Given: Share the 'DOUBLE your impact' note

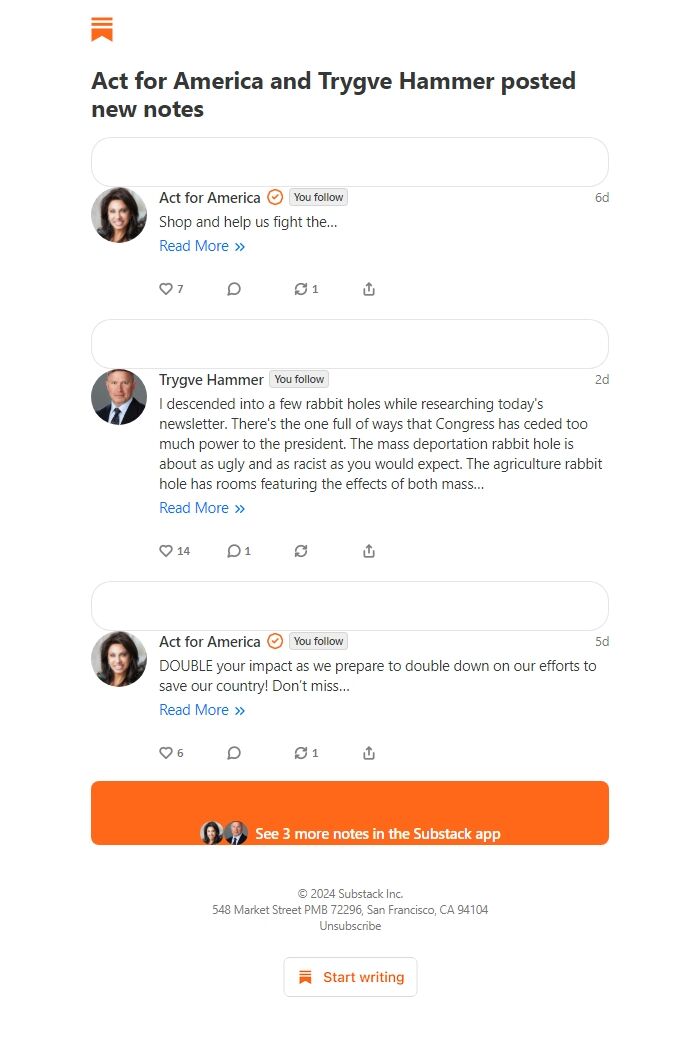Looking at the screenshot, I should [369, 753].
